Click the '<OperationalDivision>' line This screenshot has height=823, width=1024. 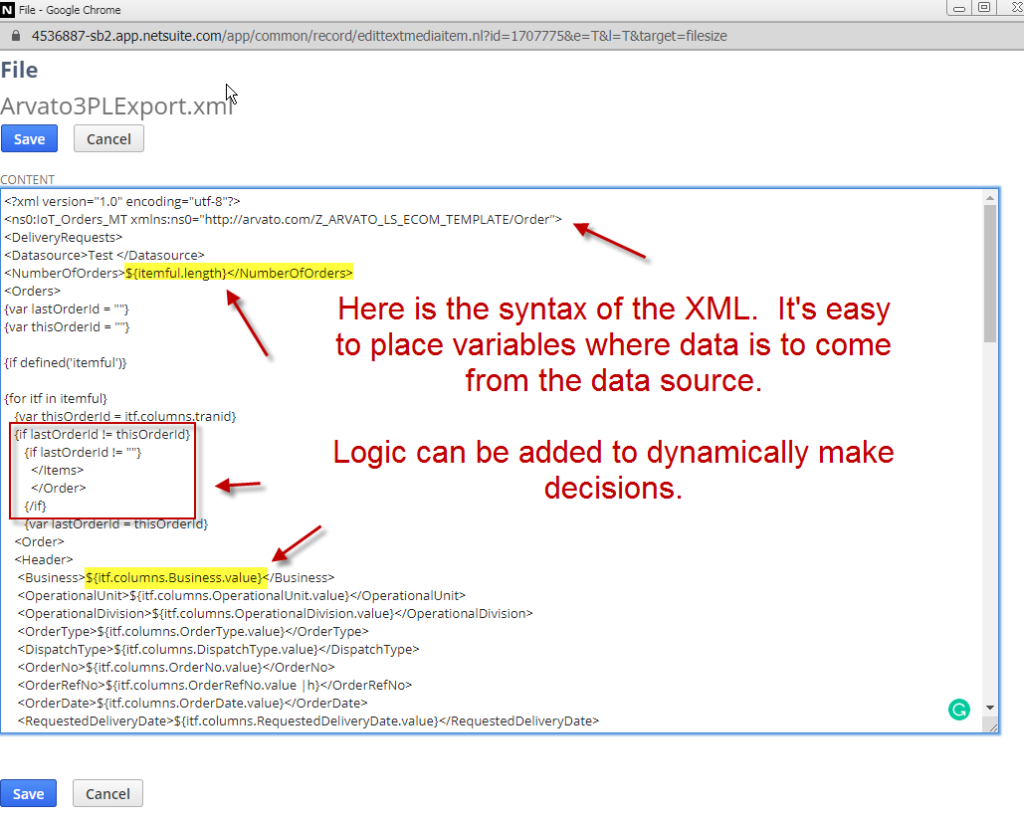pyautogui.click(x=275, y=613)
